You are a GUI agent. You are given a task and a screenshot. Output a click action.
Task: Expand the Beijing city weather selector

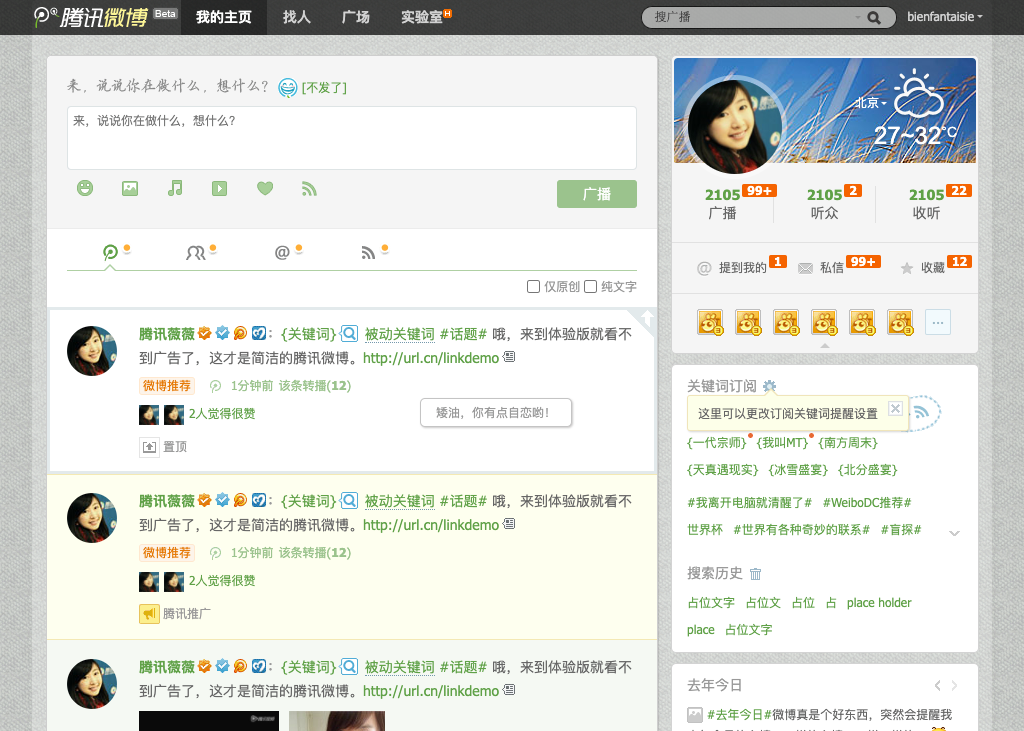(870, 103)
